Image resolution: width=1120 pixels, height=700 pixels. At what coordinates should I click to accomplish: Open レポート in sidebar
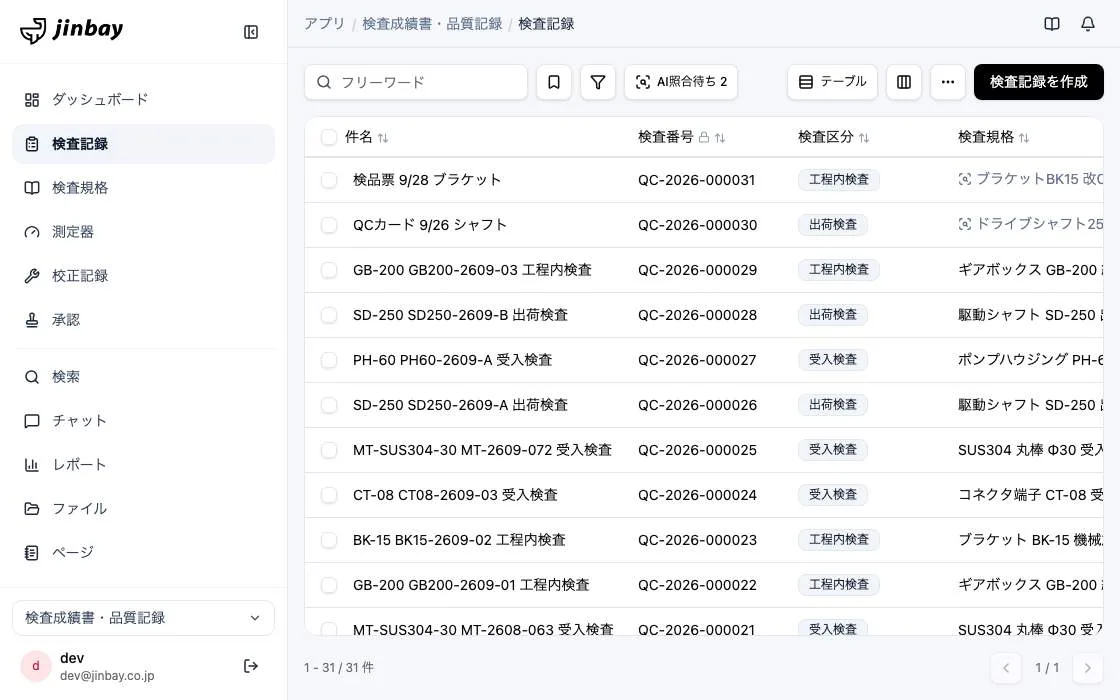tap(144, 465)
